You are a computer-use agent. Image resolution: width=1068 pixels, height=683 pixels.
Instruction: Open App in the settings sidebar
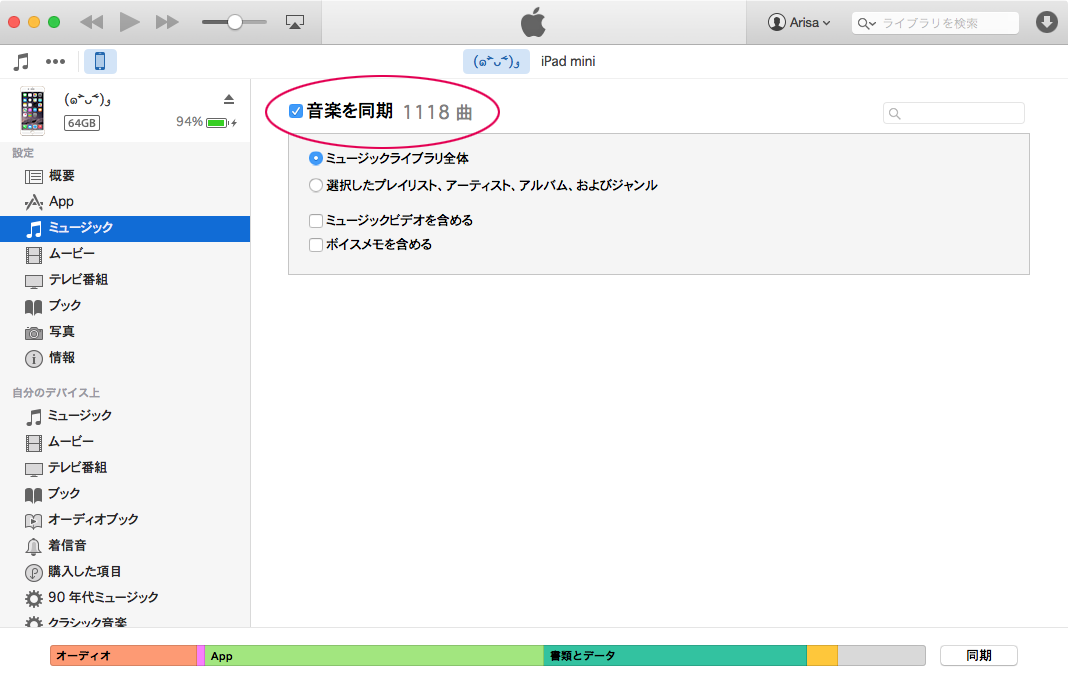click(125, 202)
